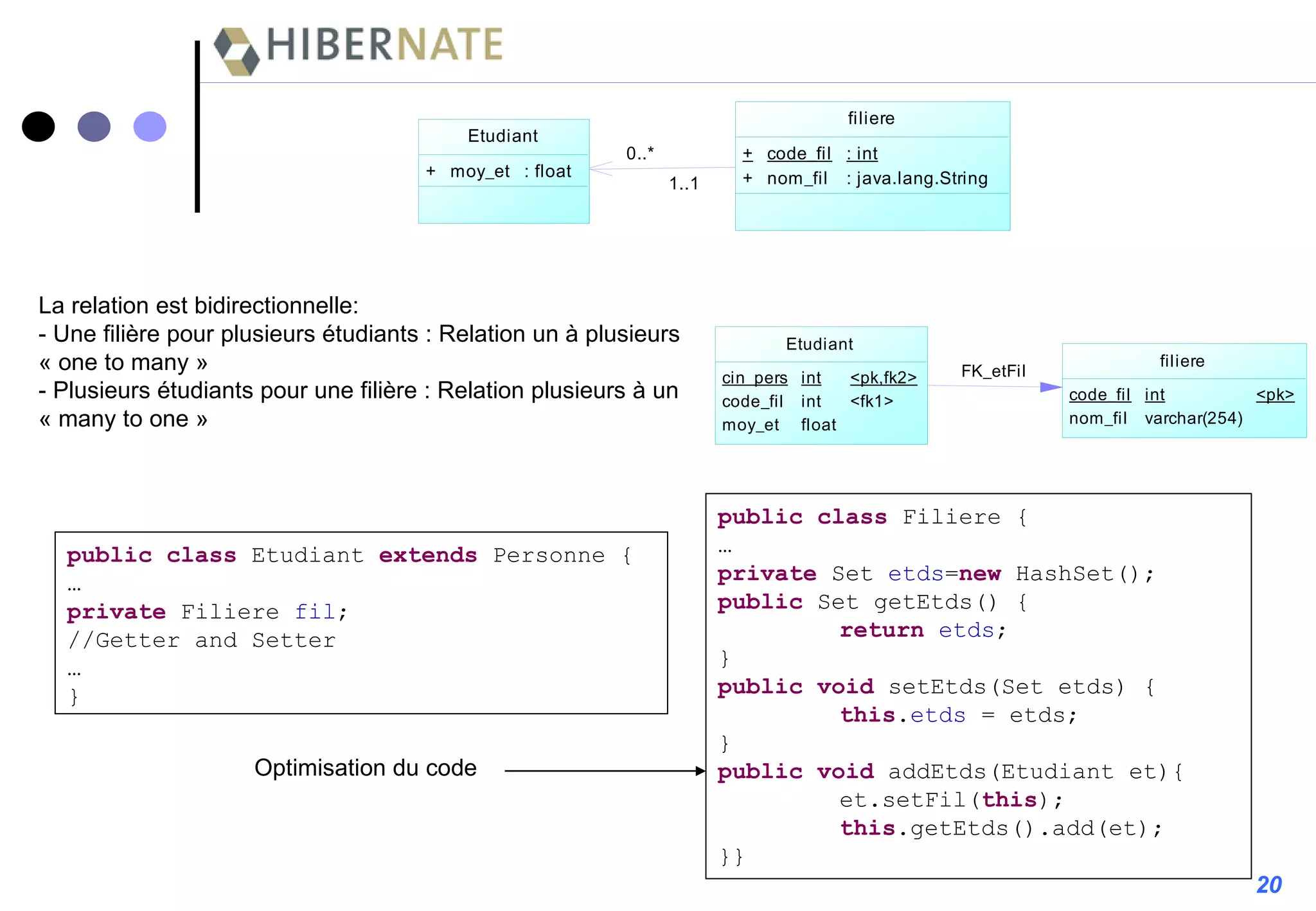Click the dark purple circle
The height and width of the screenshot is (911, 1316).
click(94, 127)
